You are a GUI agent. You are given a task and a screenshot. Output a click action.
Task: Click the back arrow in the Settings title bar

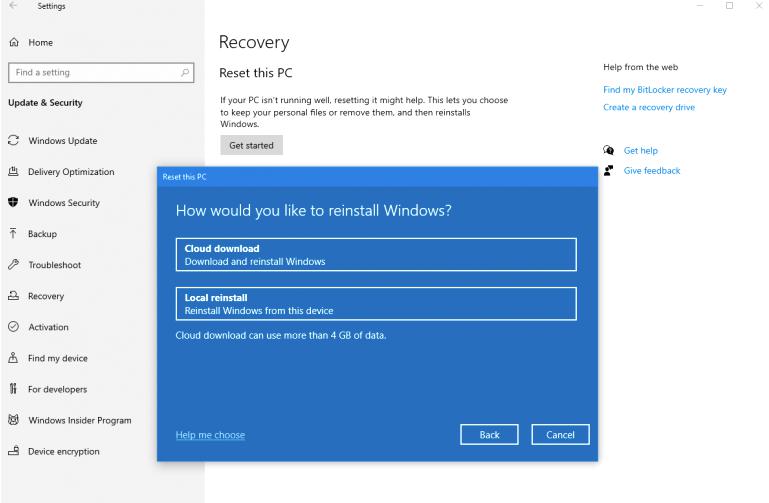13,6
